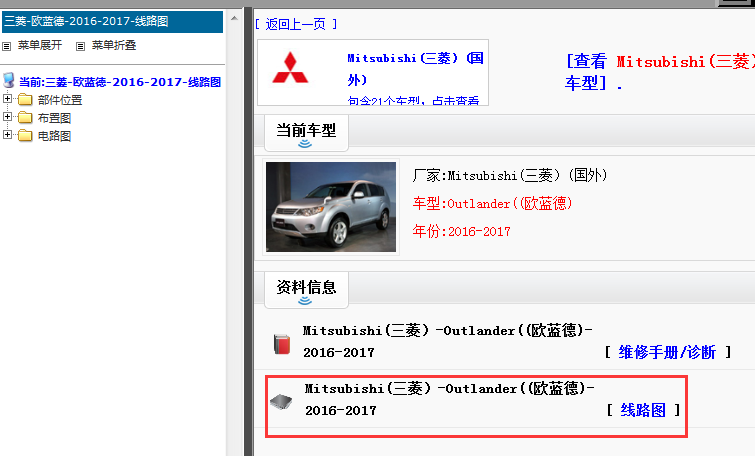Viewport: 755px width, 456px height.
Task: Click the 布置图 folder icon
Action: [x=25, y=117]
